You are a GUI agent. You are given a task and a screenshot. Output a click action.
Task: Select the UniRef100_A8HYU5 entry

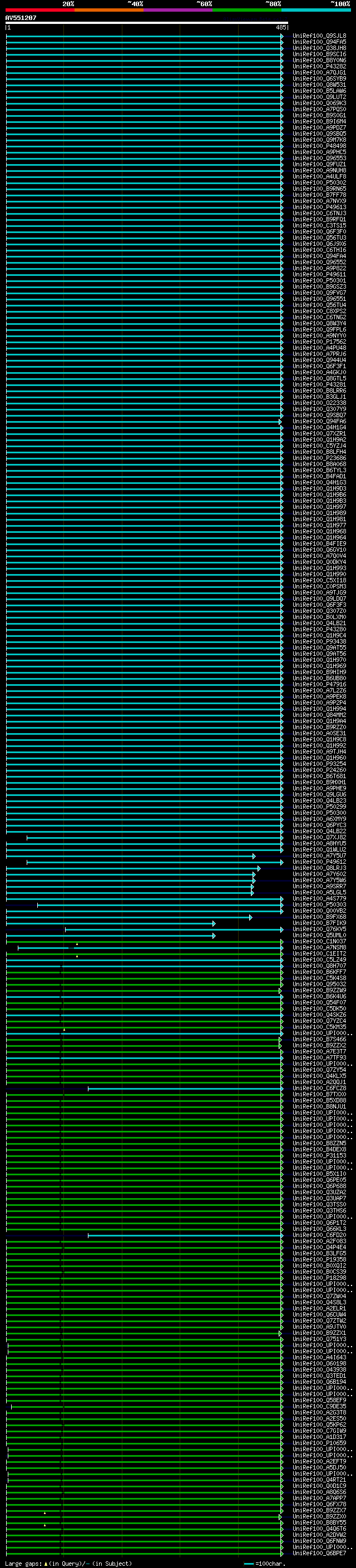click(319, 843)
